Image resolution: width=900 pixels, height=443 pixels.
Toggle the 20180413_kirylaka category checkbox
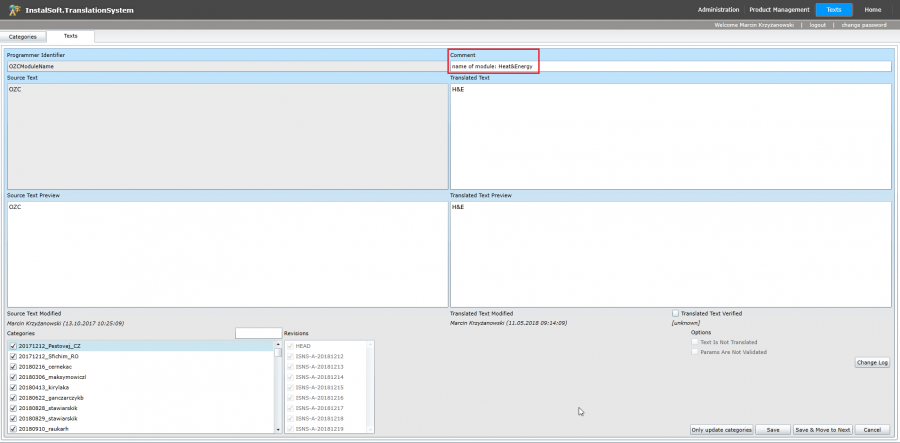(13, 387)
